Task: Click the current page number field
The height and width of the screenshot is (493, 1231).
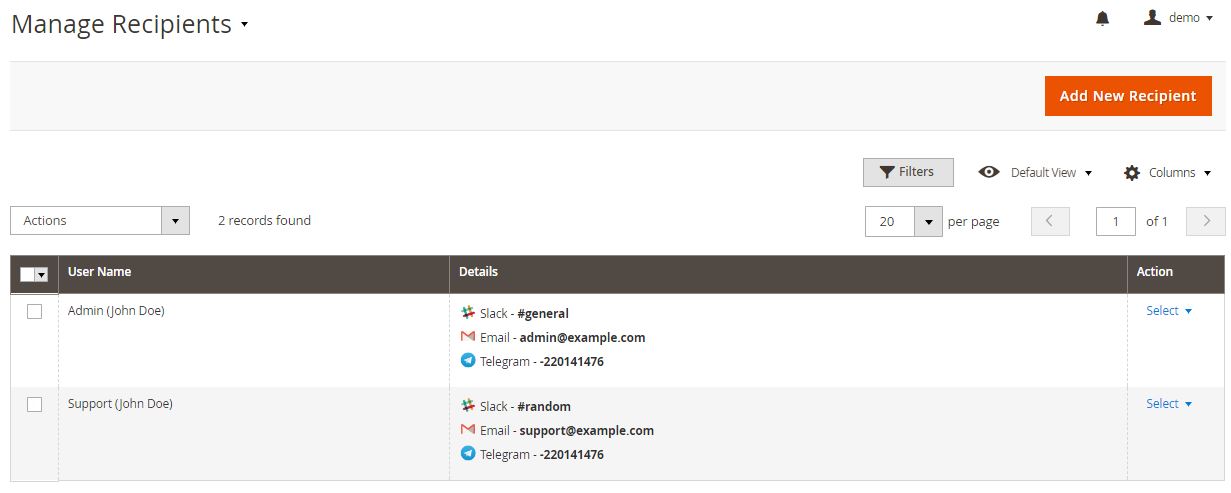Action: click(1116, 222)
